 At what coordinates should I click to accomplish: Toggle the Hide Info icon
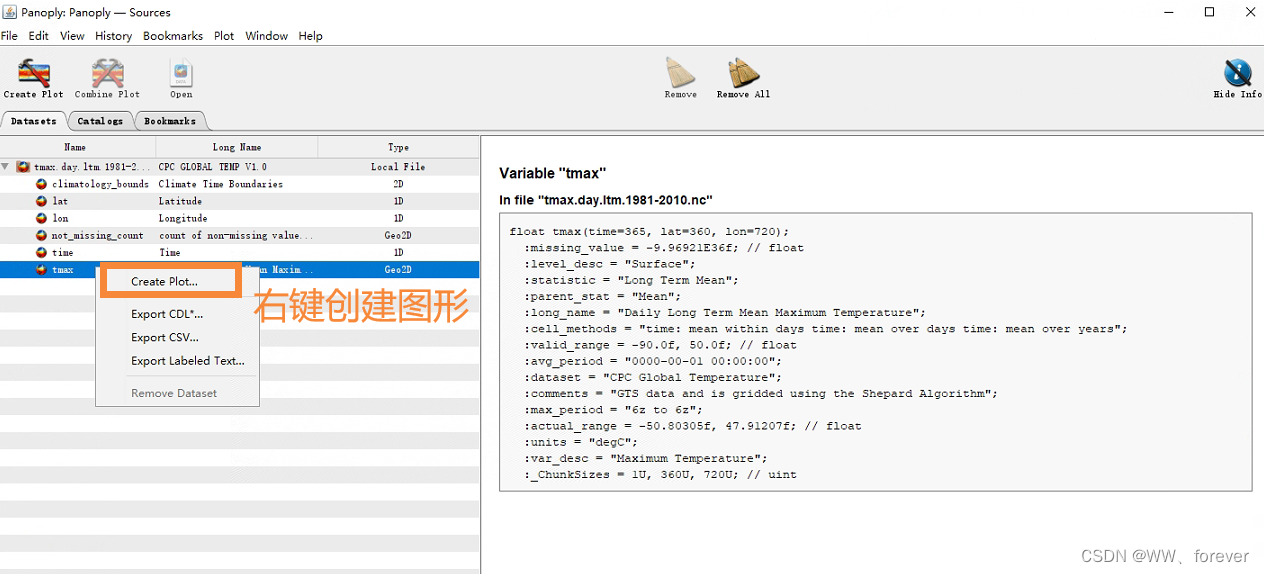[x=1238, y=73]
